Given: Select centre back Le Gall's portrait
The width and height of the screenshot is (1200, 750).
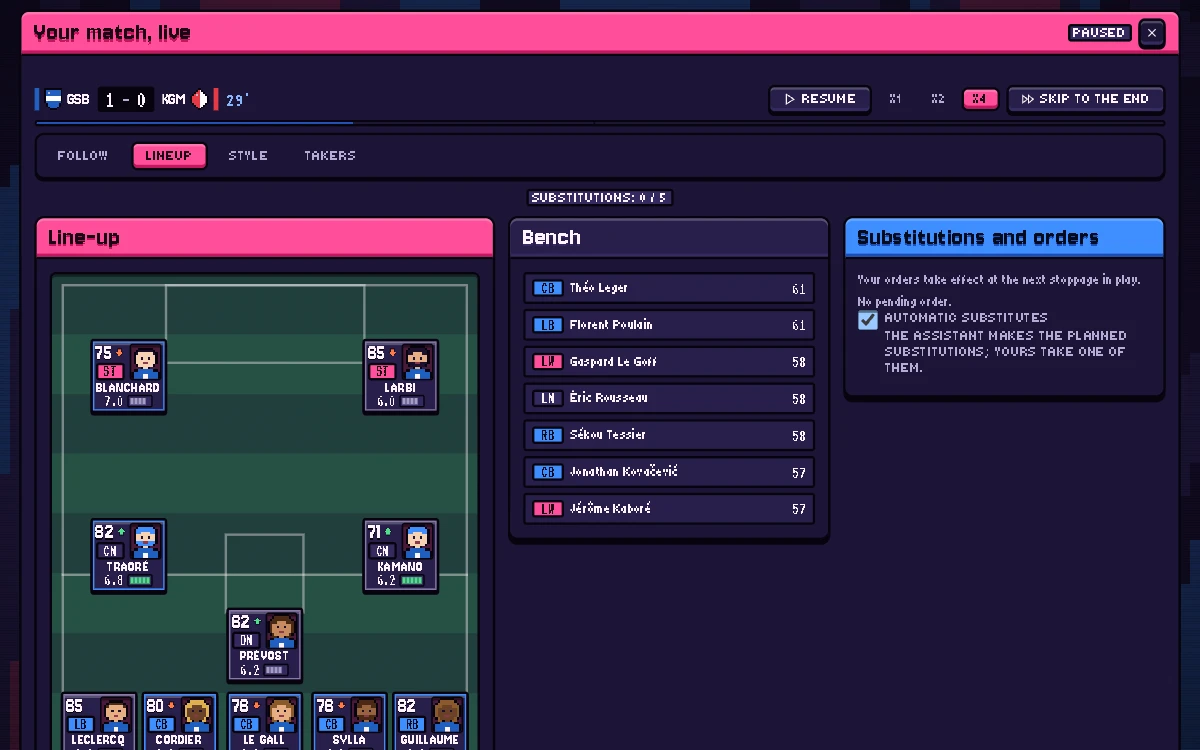Looking at the screenshot, I should pyautogui.click(x=282, y=715).
